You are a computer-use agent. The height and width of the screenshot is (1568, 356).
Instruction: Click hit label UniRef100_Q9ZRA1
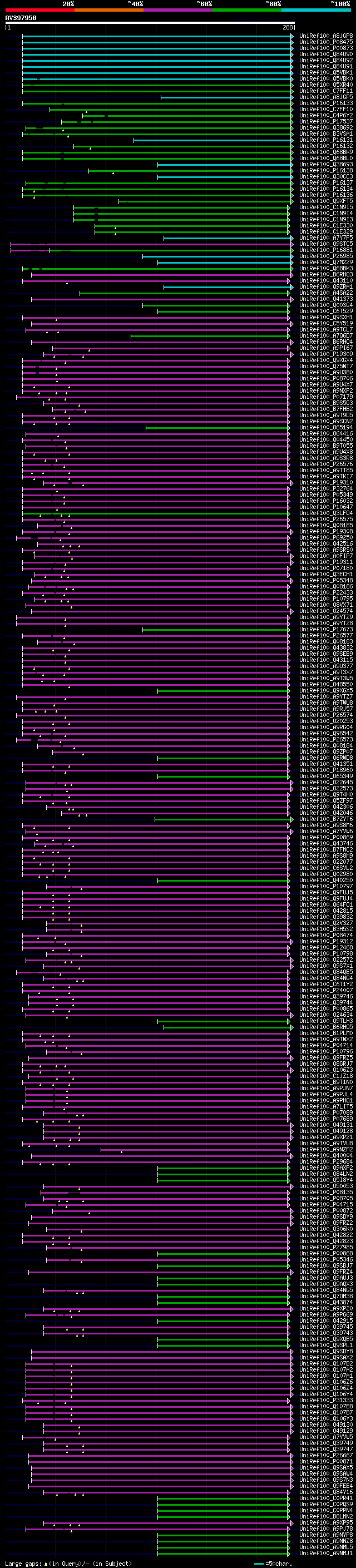pos(326,286)
